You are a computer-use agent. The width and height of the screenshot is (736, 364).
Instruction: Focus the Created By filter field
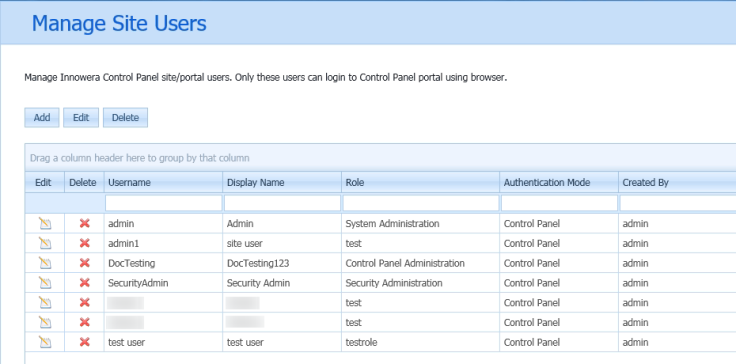tap(678, 203)
